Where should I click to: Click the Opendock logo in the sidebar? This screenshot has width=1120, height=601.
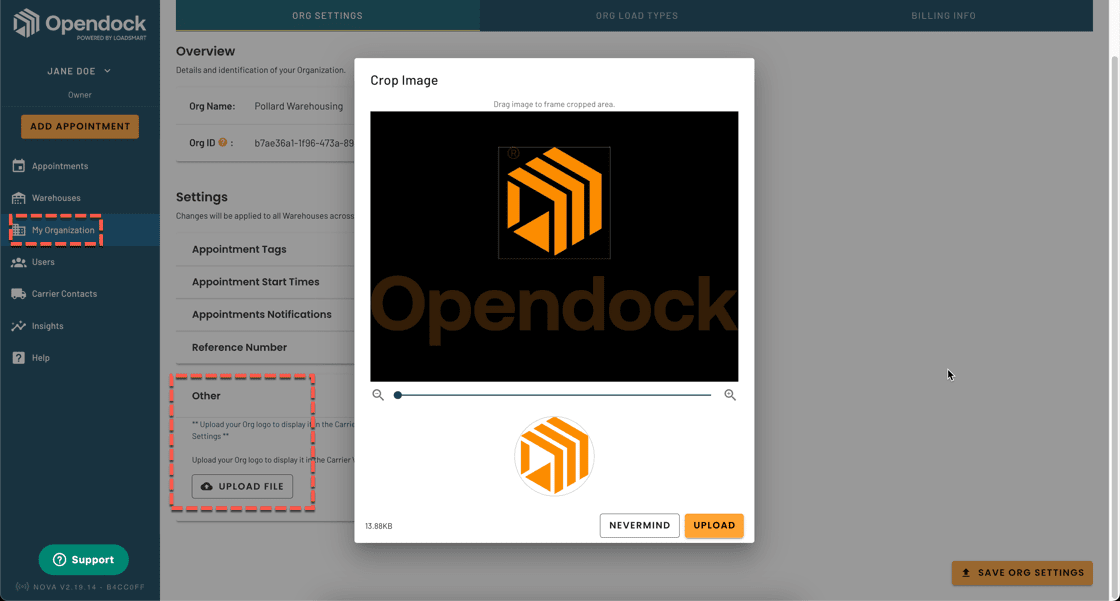[x=79, y=24]
